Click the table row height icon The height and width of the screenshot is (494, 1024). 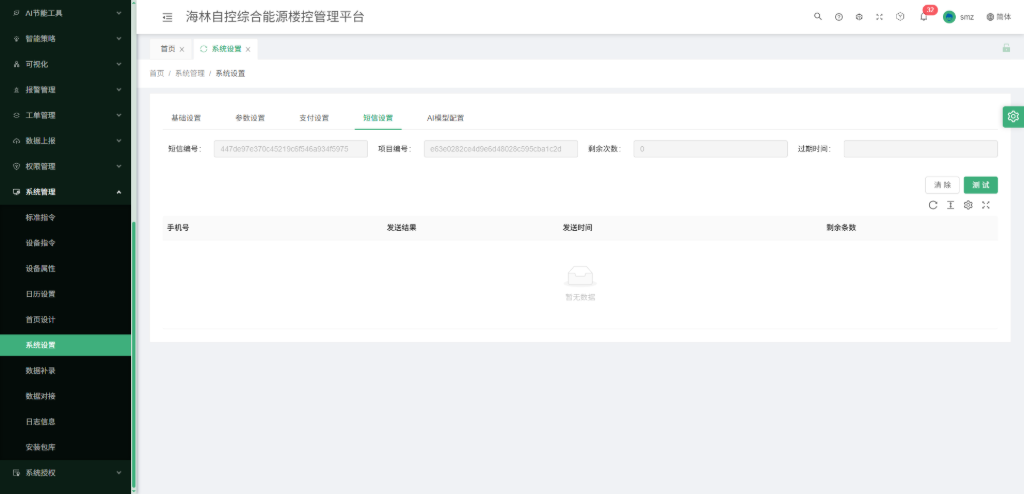point(950,205)
